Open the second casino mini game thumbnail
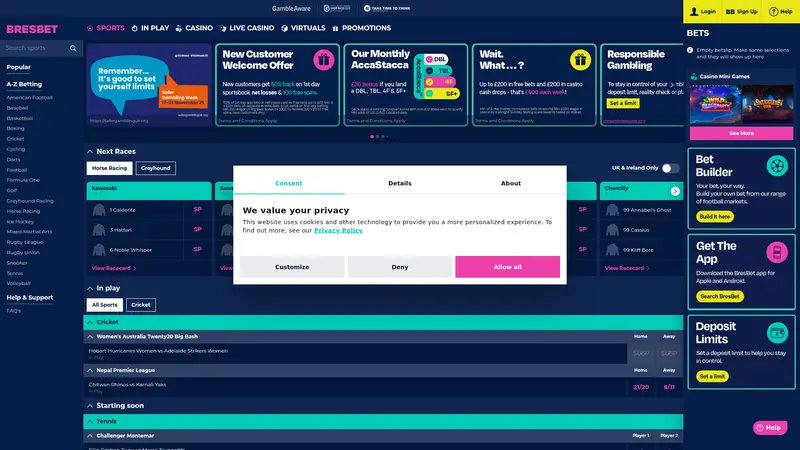800x450 pixels. point(768,105)
